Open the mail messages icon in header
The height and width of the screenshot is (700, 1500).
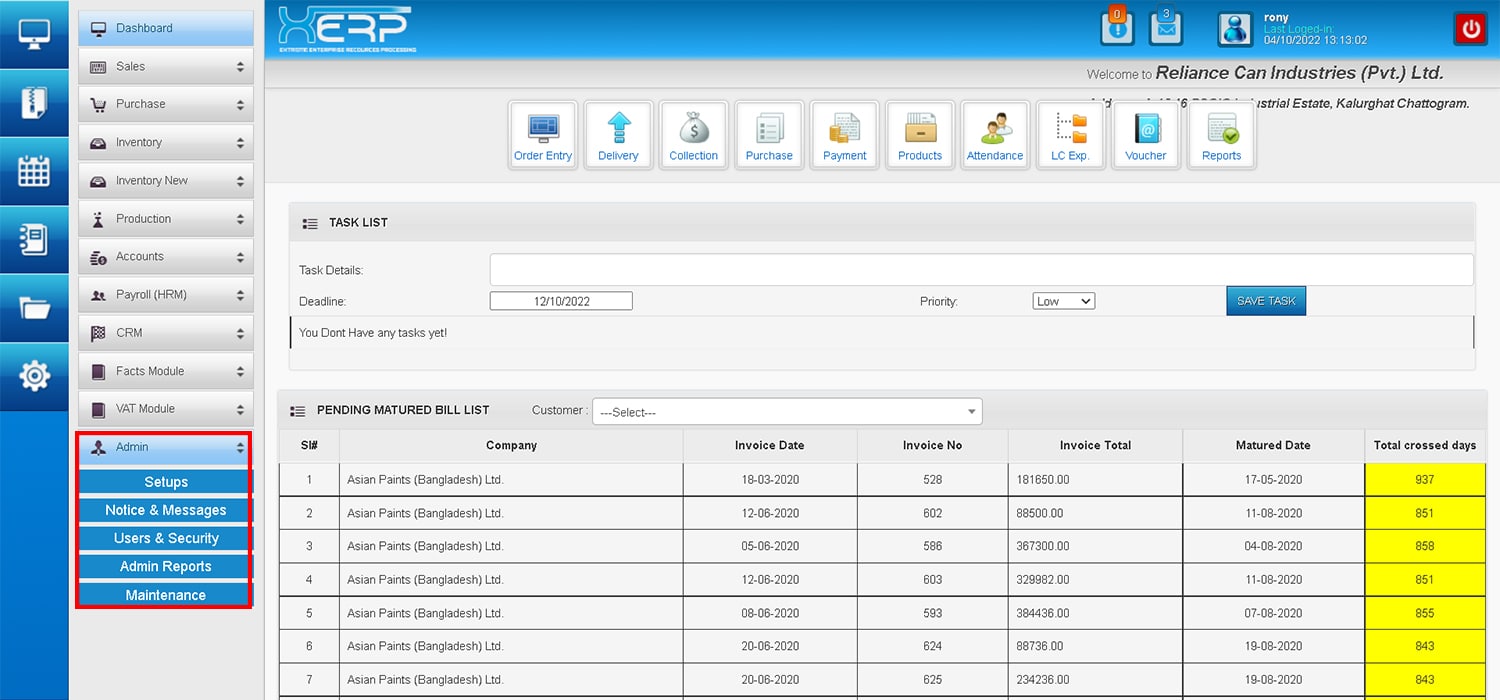click(x=1165, y=29)
